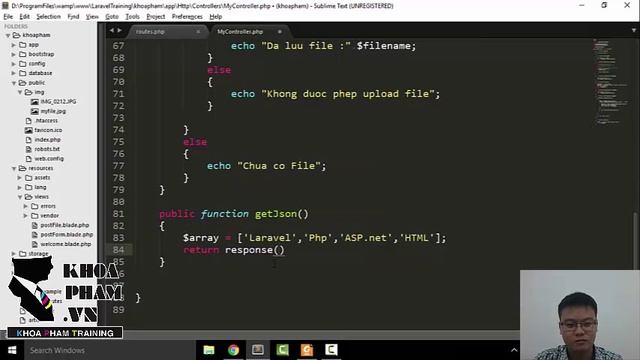Click line number 81 in the gutter
The width and height of the screenshot is (640, 360).
[118, 214]
